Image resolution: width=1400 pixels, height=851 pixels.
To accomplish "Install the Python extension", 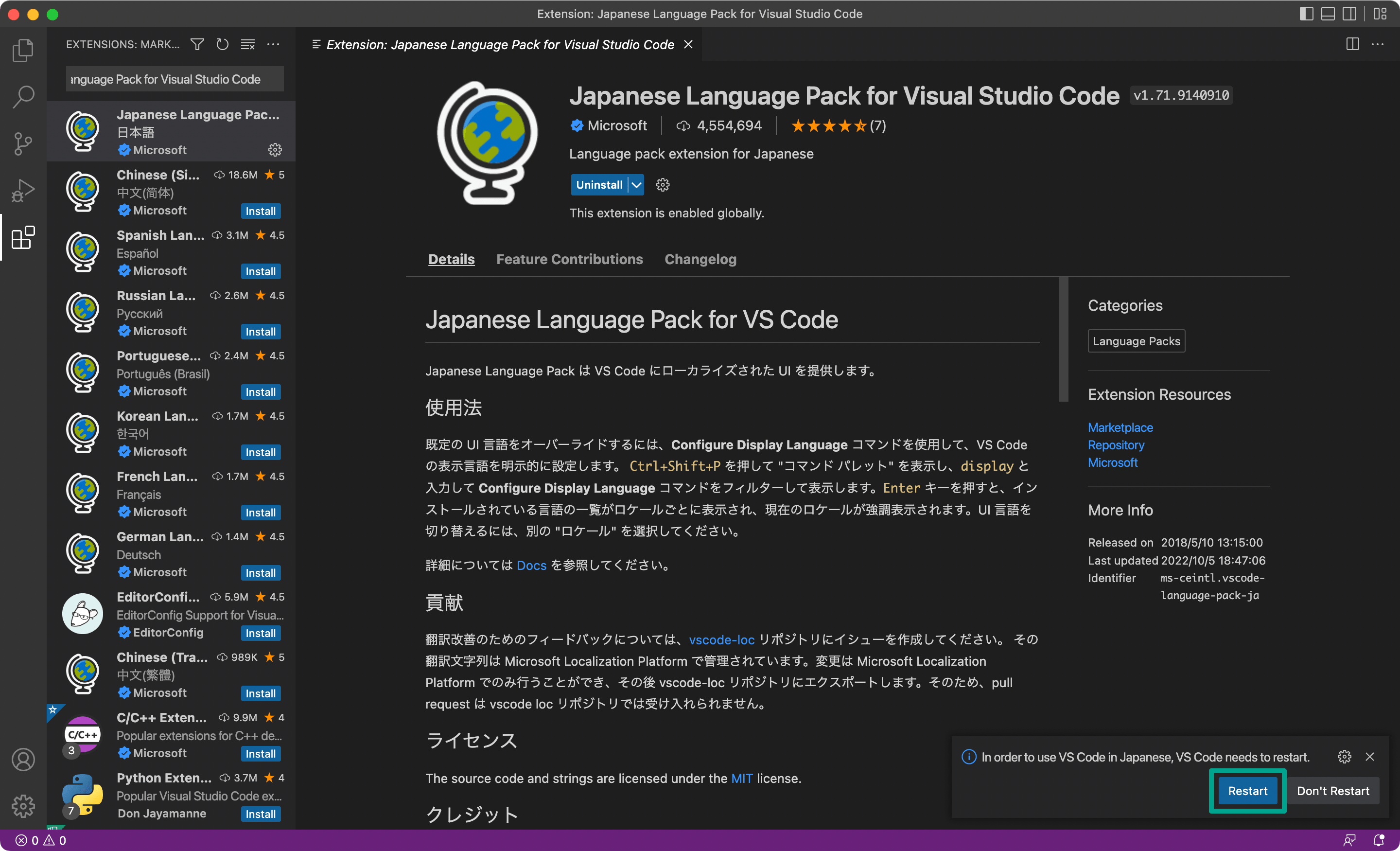I will pos(260,814).
